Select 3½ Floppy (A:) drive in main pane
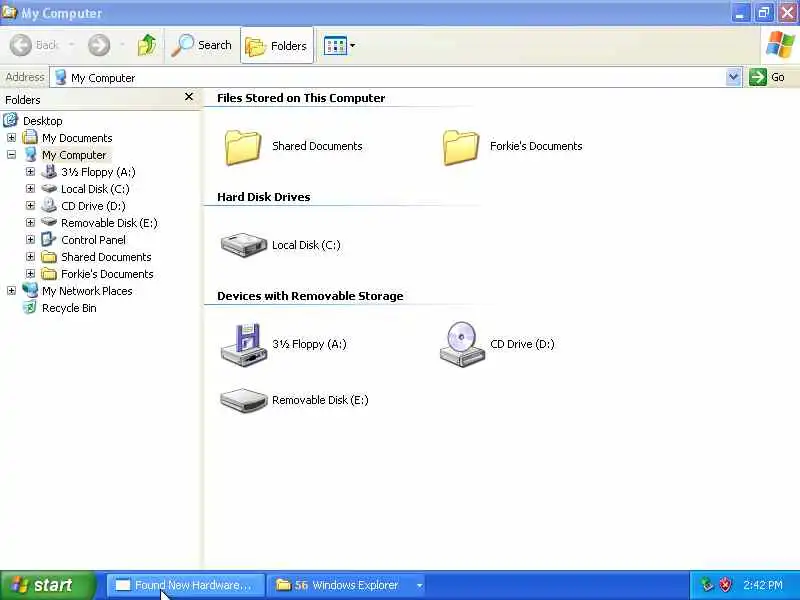 (284, 344)
